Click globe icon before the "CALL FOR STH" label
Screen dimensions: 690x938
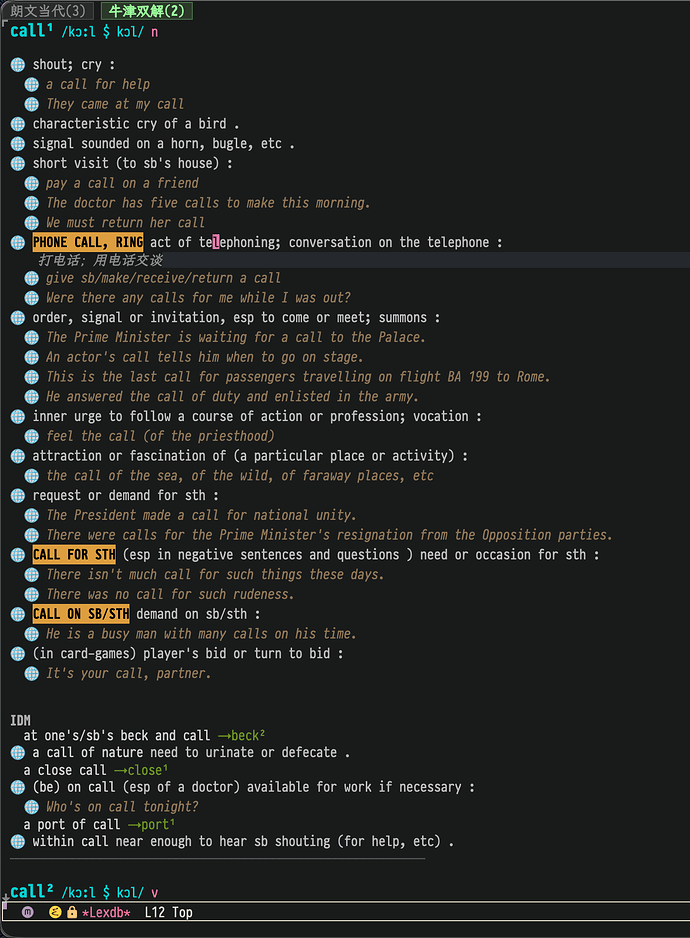point(17,555)
